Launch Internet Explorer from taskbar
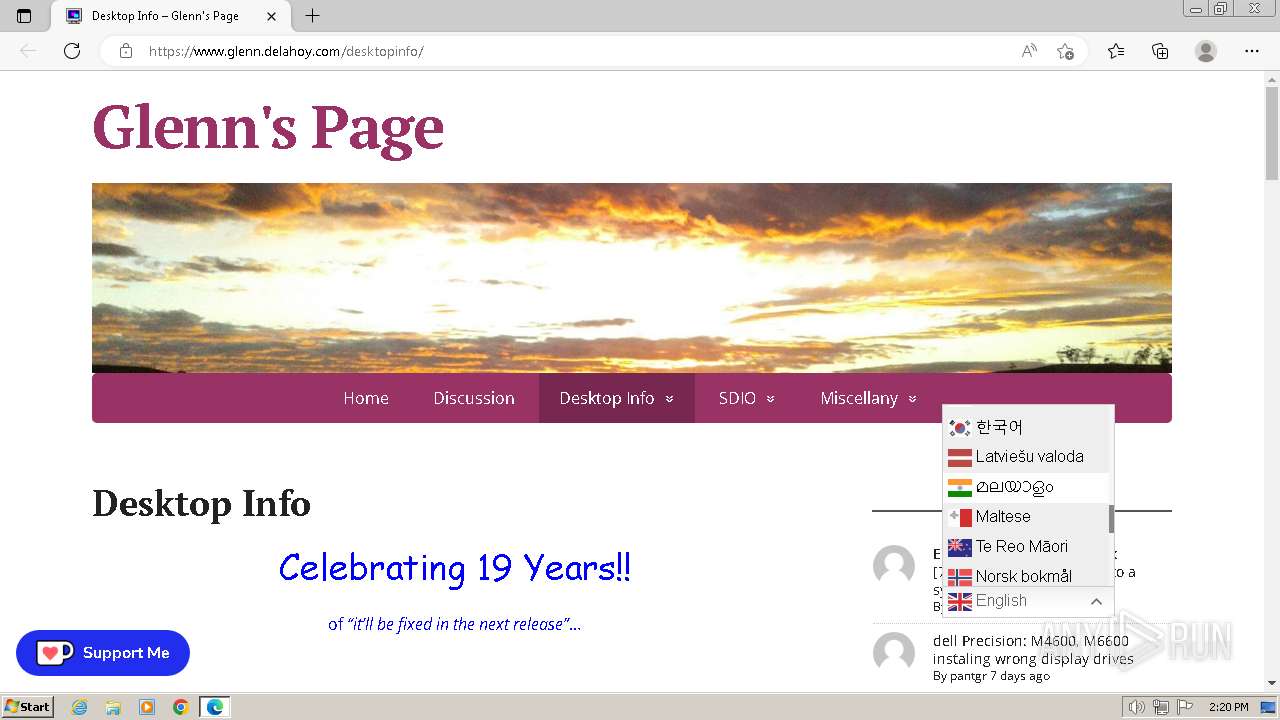This screenshot has width=1280, height=720. (x=80, y=707)
